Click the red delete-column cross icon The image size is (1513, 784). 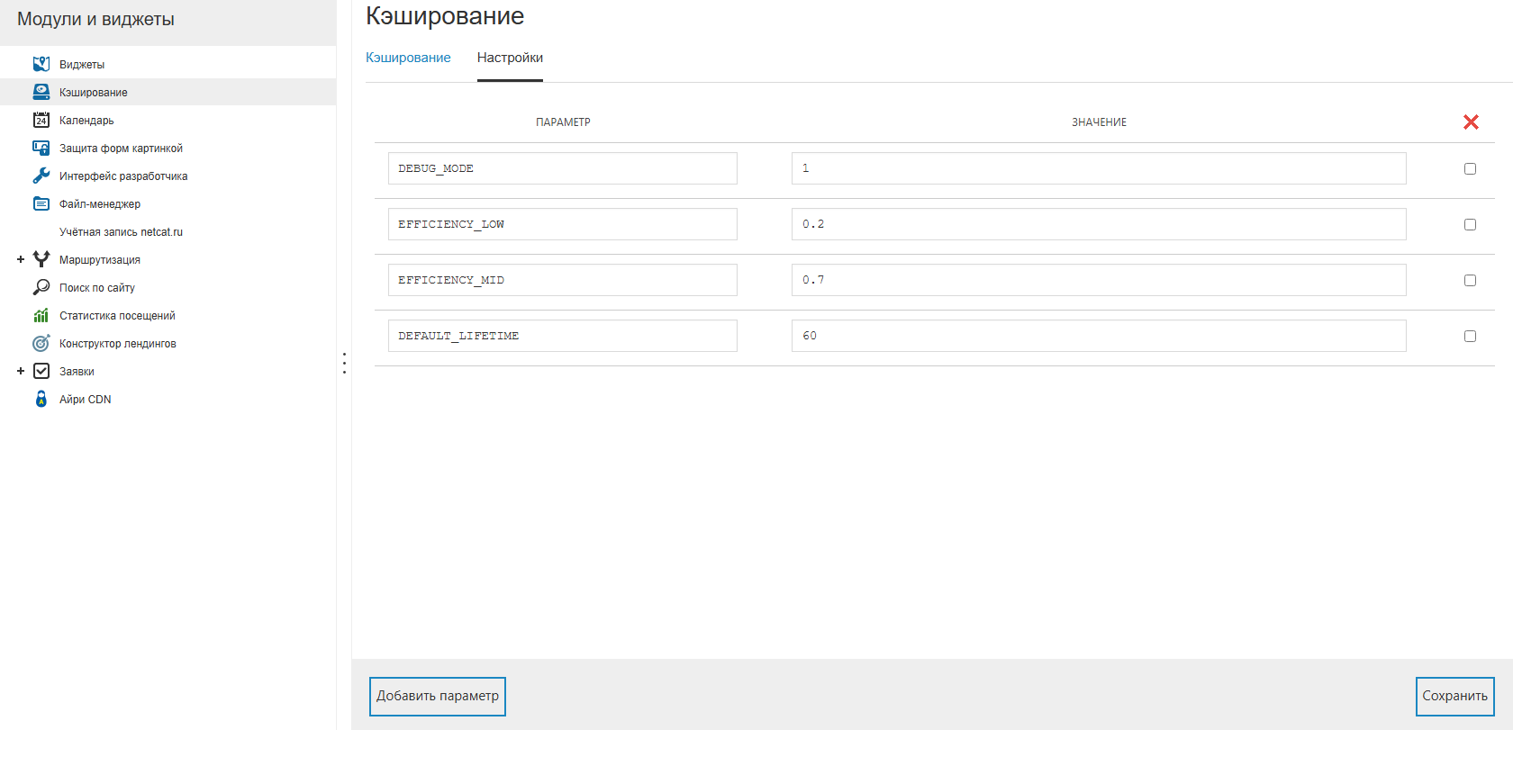coord(1471,122)
